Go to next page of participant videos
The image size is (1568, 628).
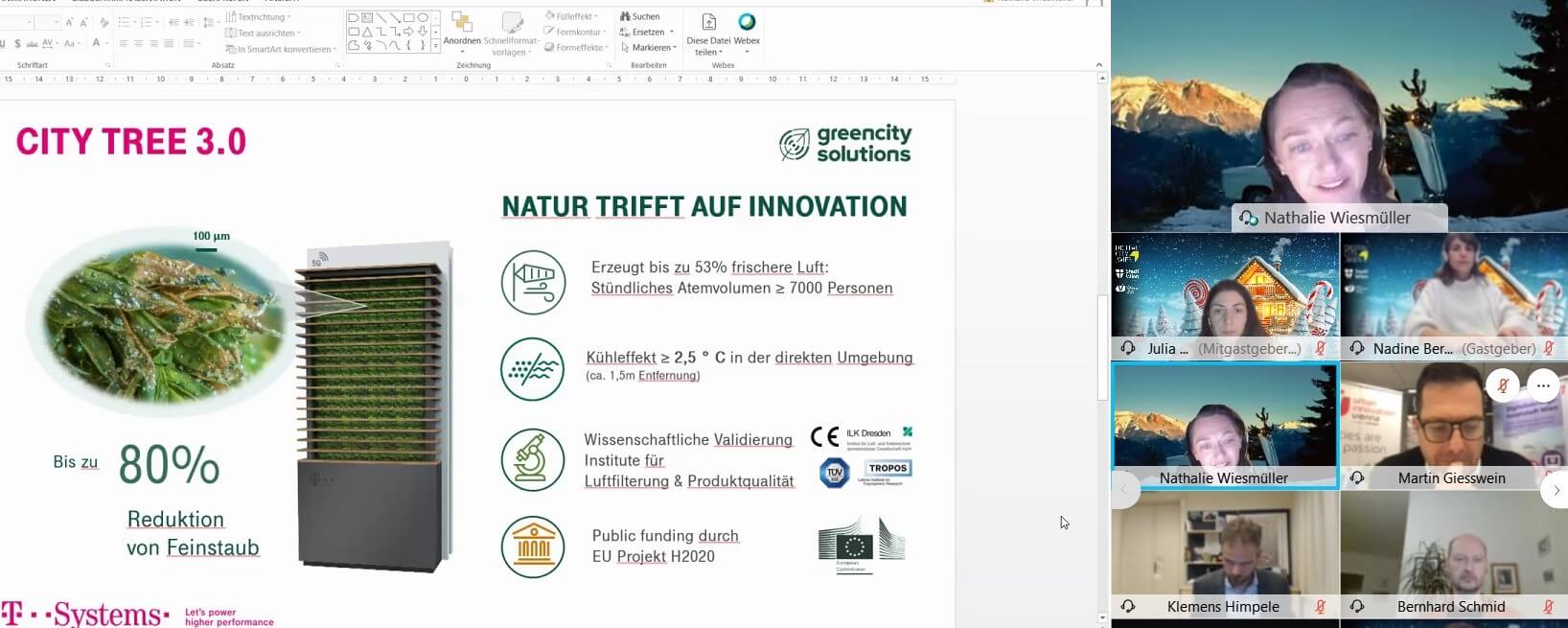1556,490
